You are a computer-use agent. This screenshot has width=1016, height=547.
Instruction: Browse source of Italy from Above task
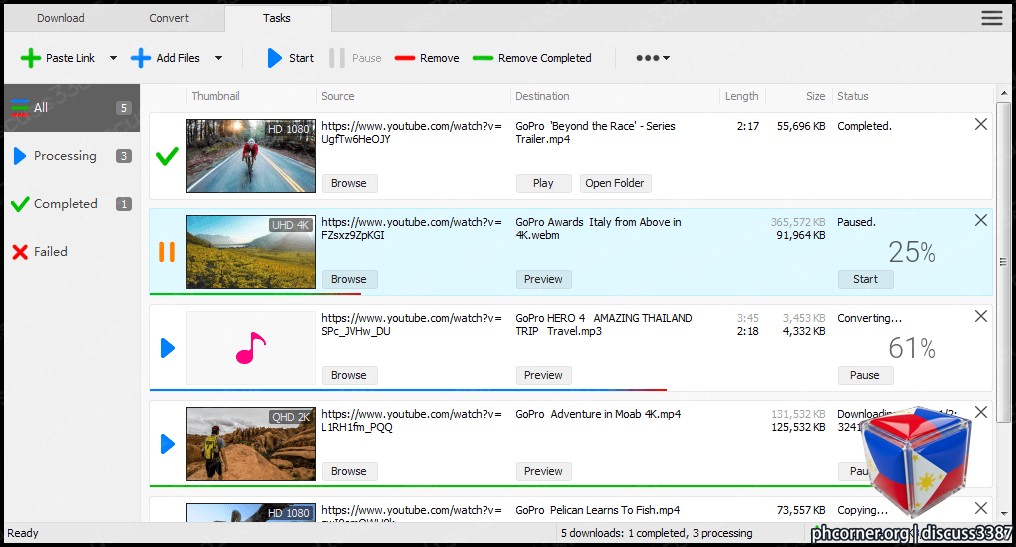click(x=349, y=279)
